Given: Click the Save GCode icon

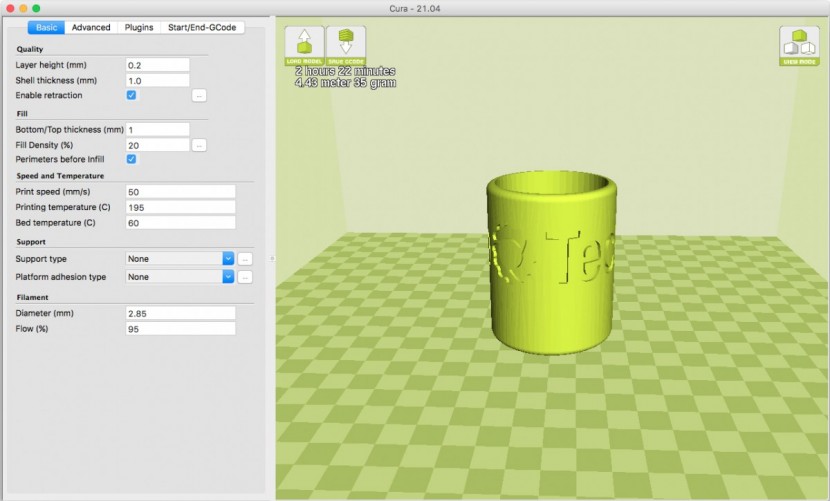Looking at the screenshot, I should coord(346,46).
